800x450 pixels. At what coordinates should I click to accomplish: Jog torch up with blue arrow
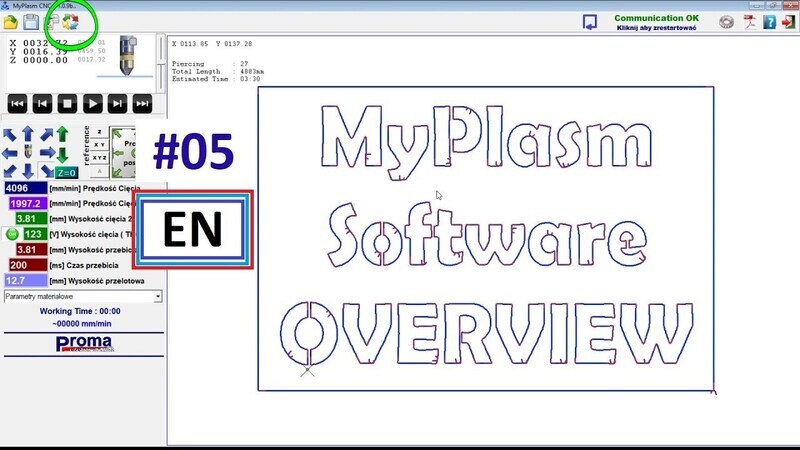pyautogui.click(x=28, y=134)
